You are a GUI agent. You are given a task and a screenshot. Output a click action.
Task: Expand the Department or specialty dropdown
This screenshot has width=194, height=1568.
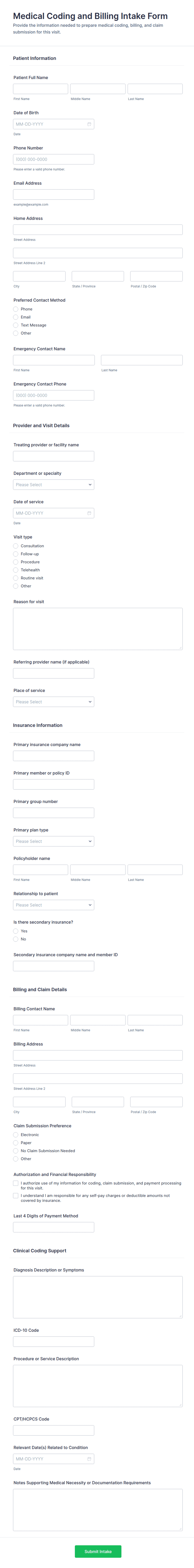(x=54, y=484)
